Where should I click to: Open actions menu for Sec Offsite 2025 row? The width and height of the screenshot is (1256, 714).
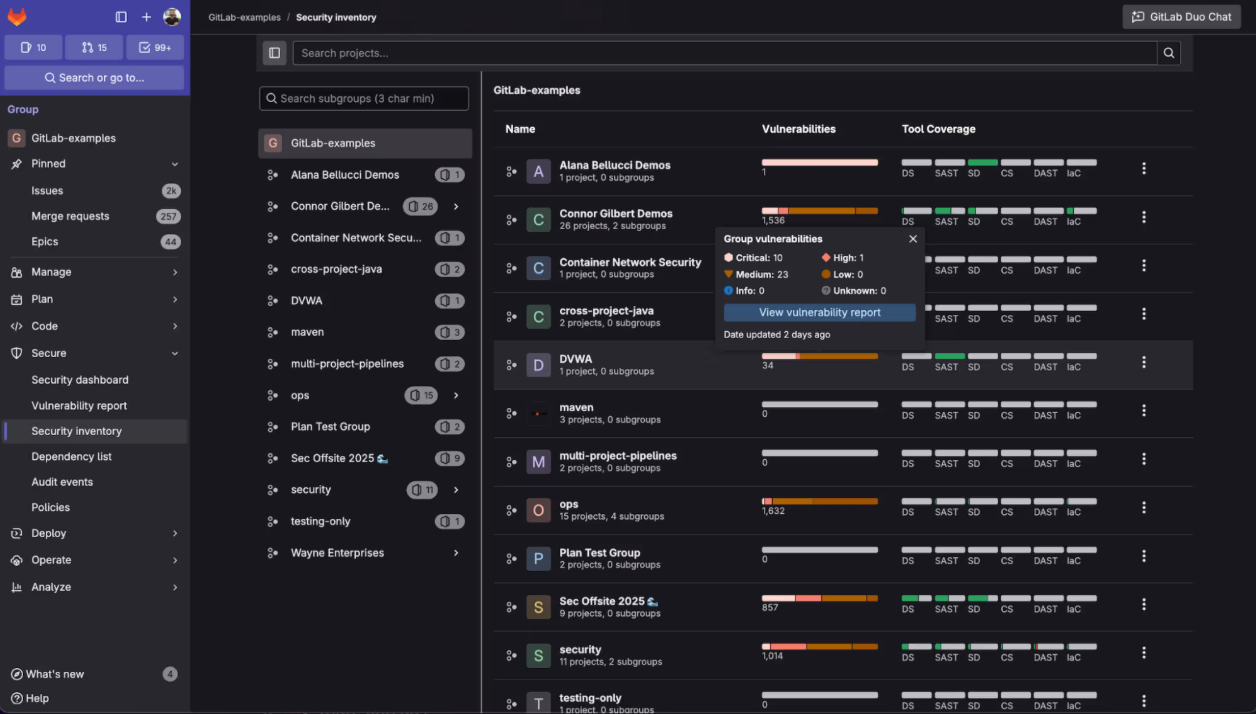coord(1144,605)
